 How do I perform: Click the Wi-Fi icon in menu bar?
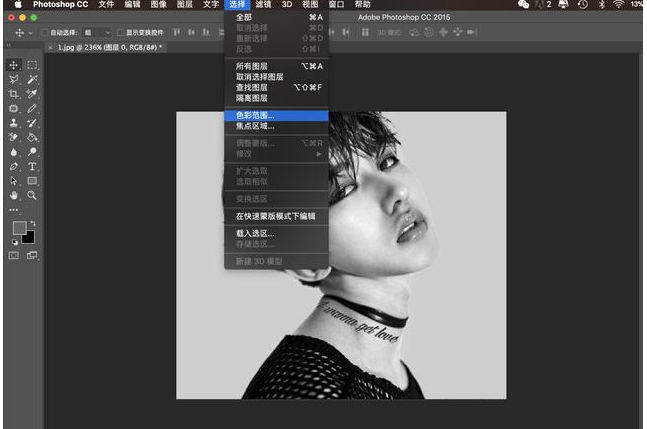click(x=618, y=5)
